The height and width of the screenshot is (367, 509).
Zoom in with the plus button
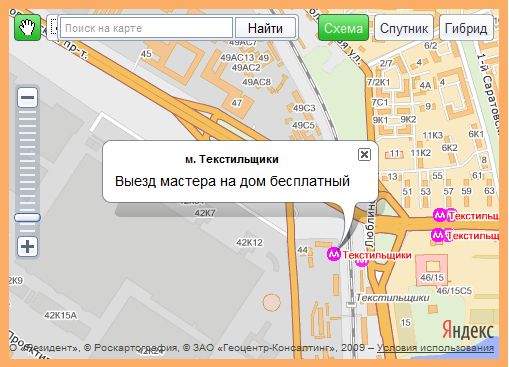pos(27,247)
